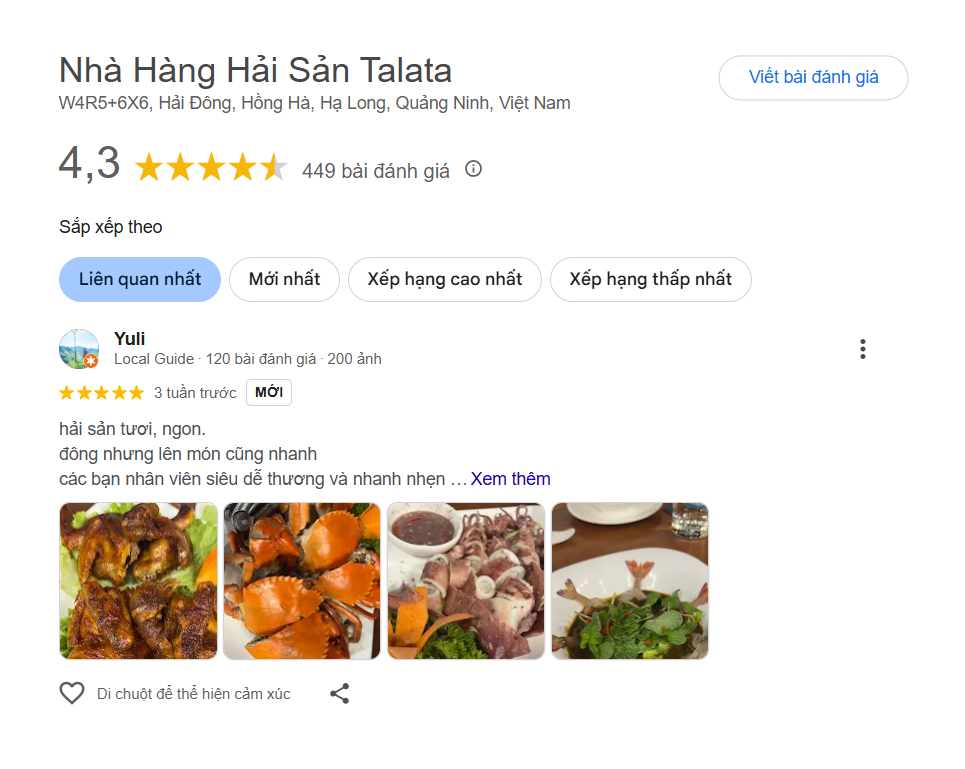Click the 'MỚI' badge on review
Image resolution: width=965 pixels, height=769 pixels.
click(269, 393)
